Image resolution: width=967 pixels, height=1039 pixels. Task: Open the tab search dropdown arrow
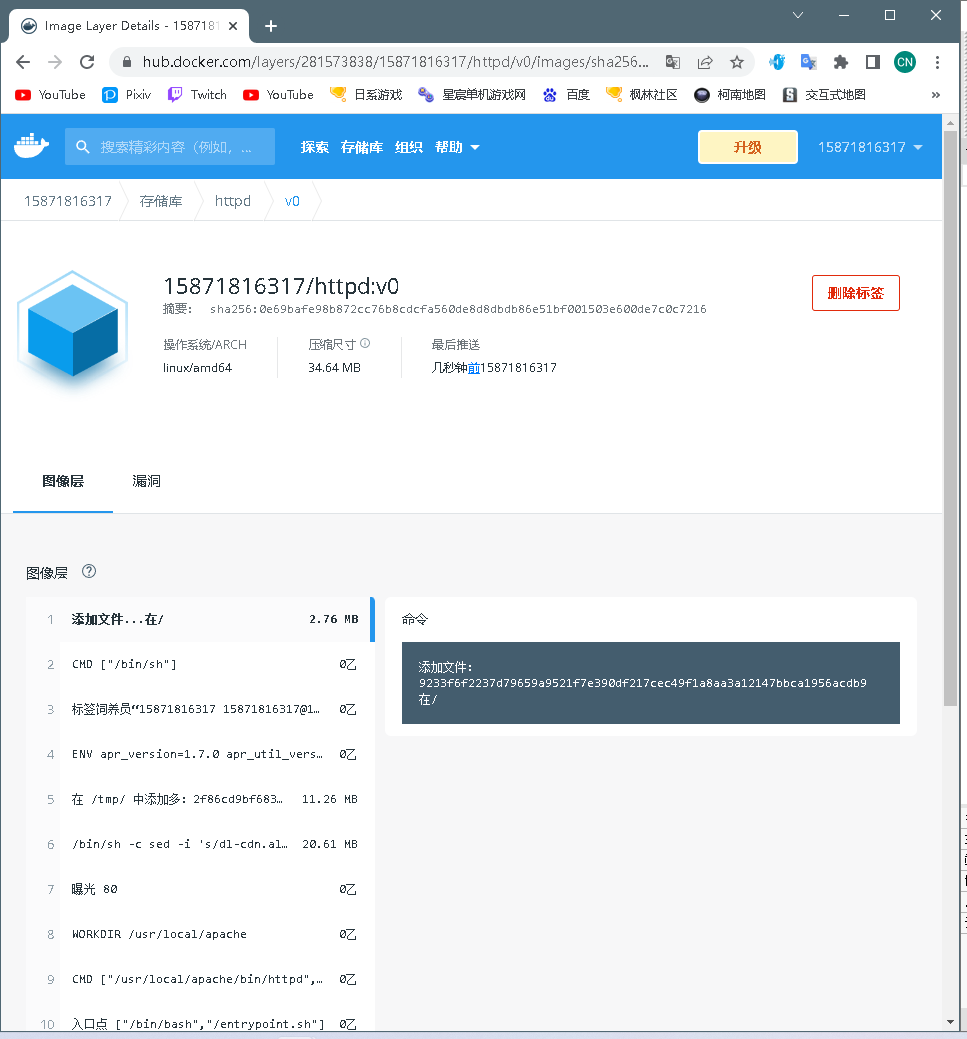pyautogui.click(x=798, y=15)
